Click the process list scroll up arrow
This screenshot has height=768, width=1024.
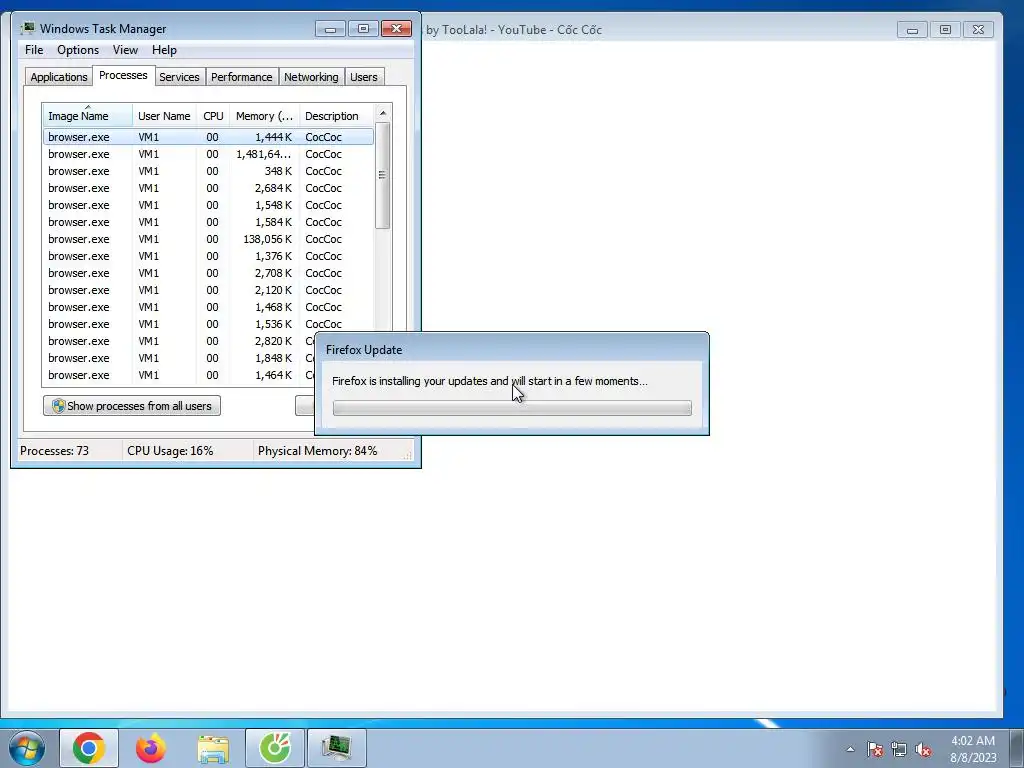(x=383, y=113)
